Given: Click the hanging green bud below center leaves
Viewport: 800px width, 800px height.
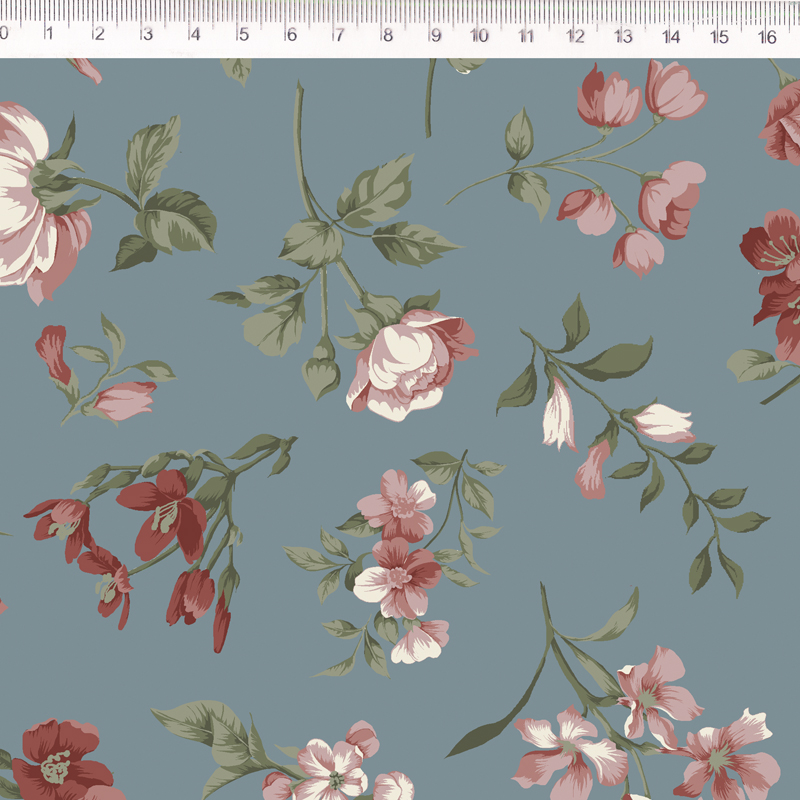Looking at the screenshot, I should click(x=321, y=375).
